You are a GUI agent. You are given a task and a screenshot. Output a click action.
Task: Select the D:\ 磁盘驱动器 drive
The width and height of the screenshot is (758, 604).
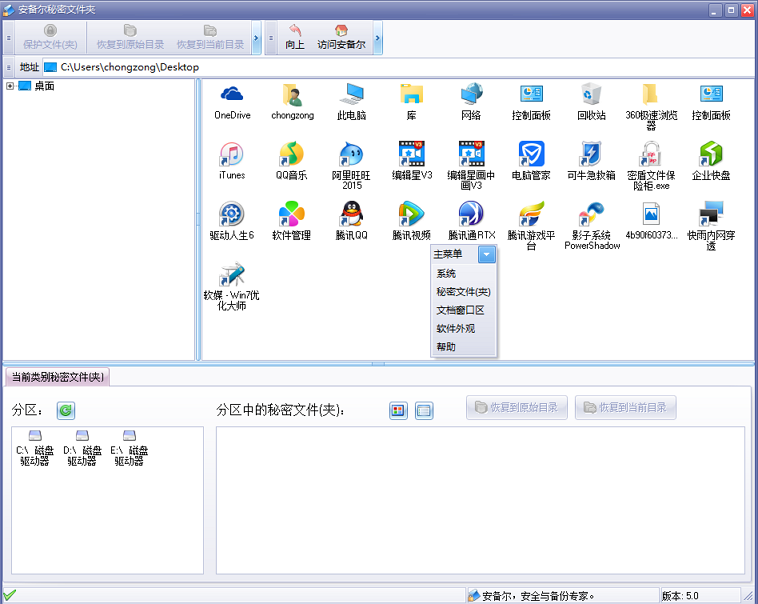[x=82, y=448]
